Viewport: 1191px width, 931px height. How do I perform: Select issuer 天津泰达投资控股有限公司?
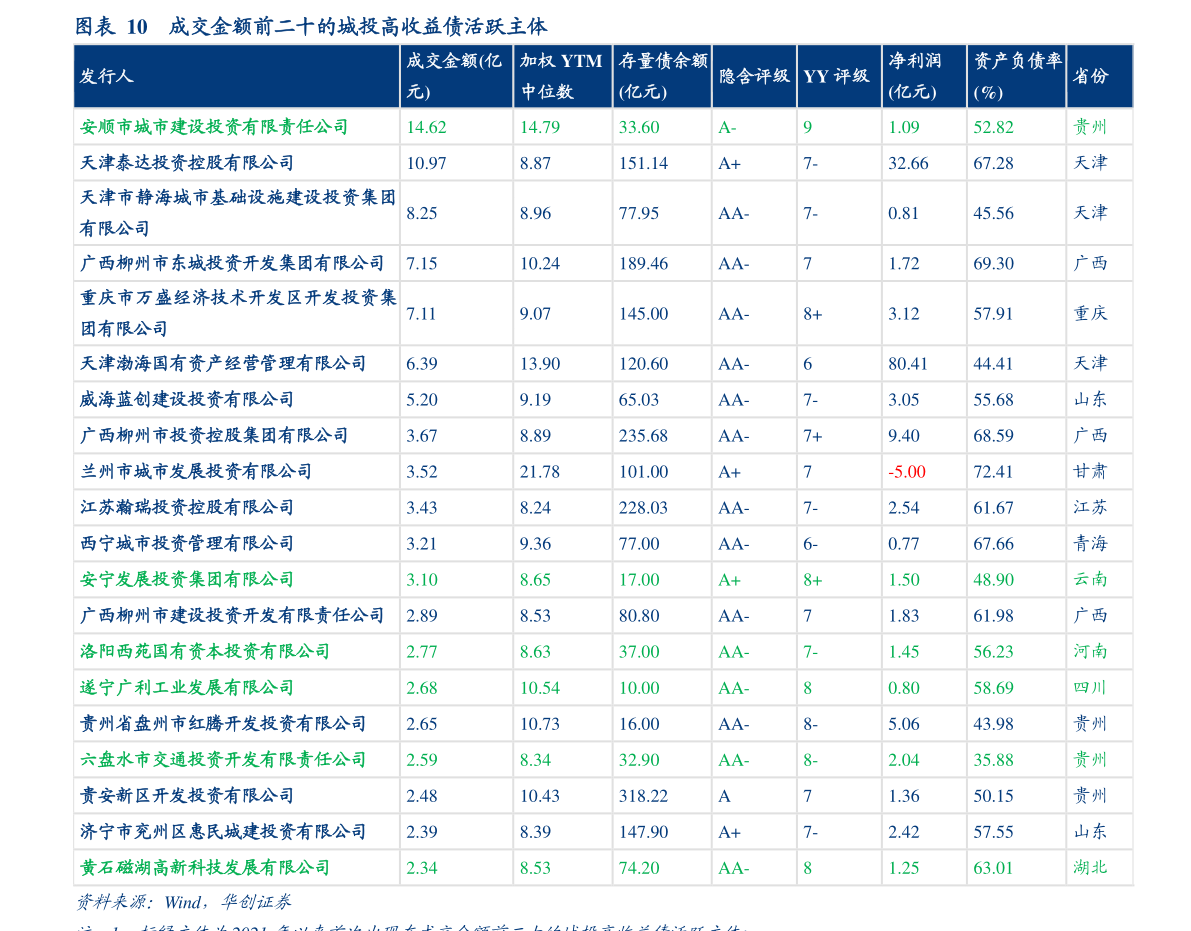pyautogui.click(x=187, y=163)
